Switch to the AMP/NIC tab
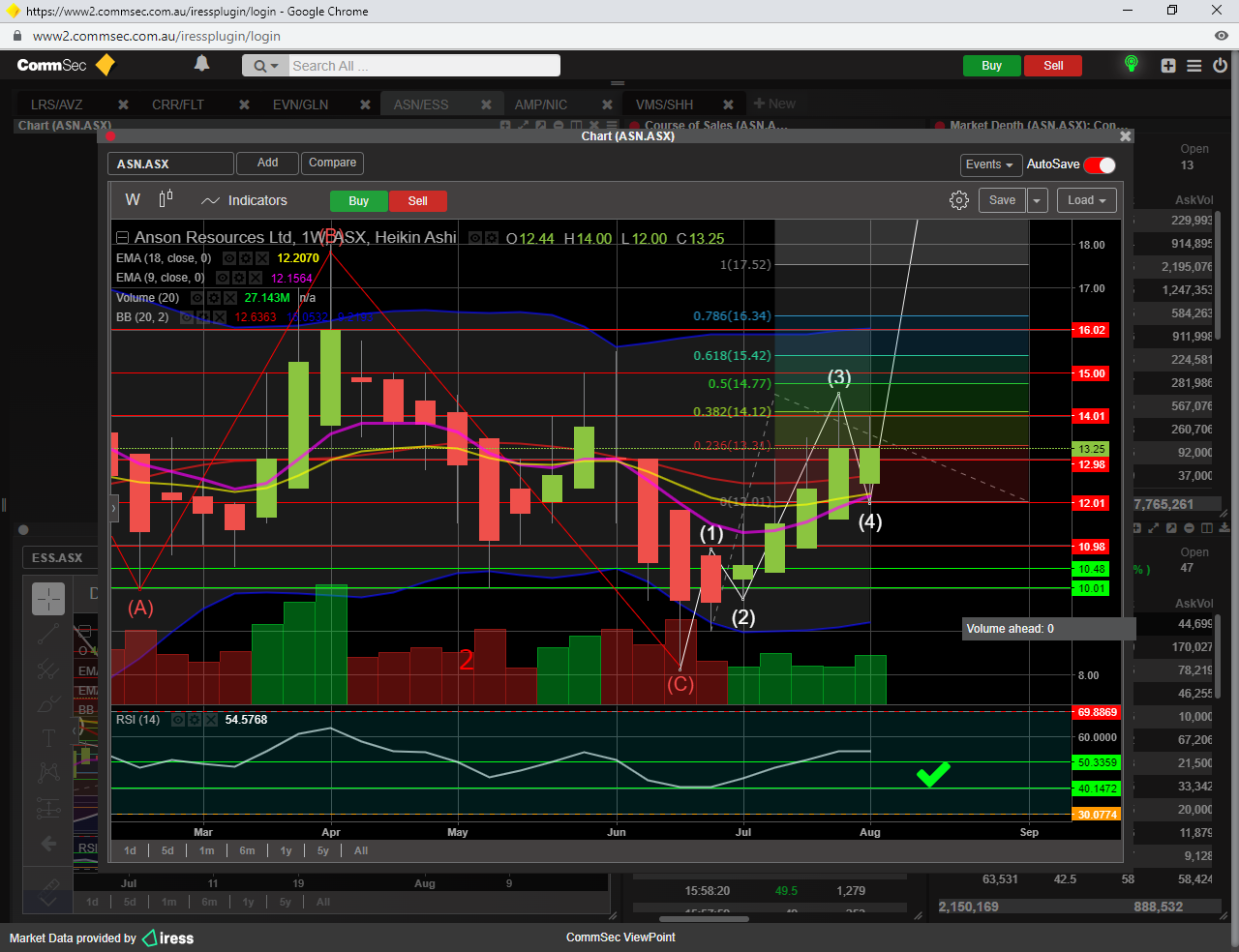The height and width of the screenshot is (952, 1239). (541, 104)
